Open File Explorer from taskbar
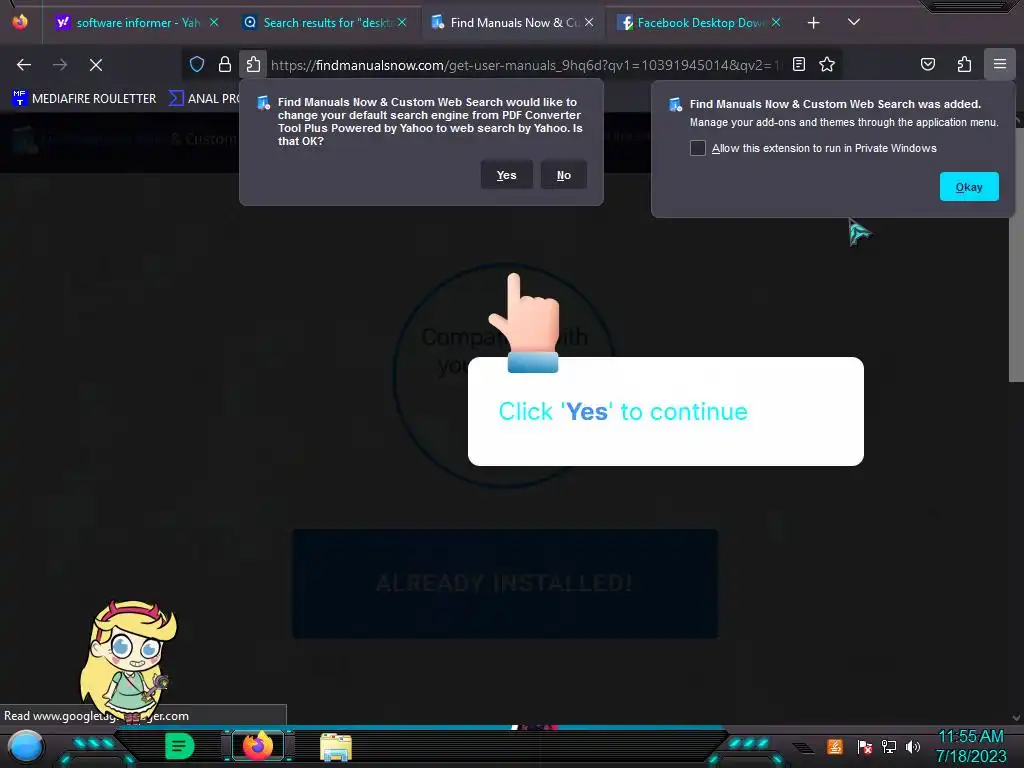Viewport: 1024px width, 768px height. 336,747
